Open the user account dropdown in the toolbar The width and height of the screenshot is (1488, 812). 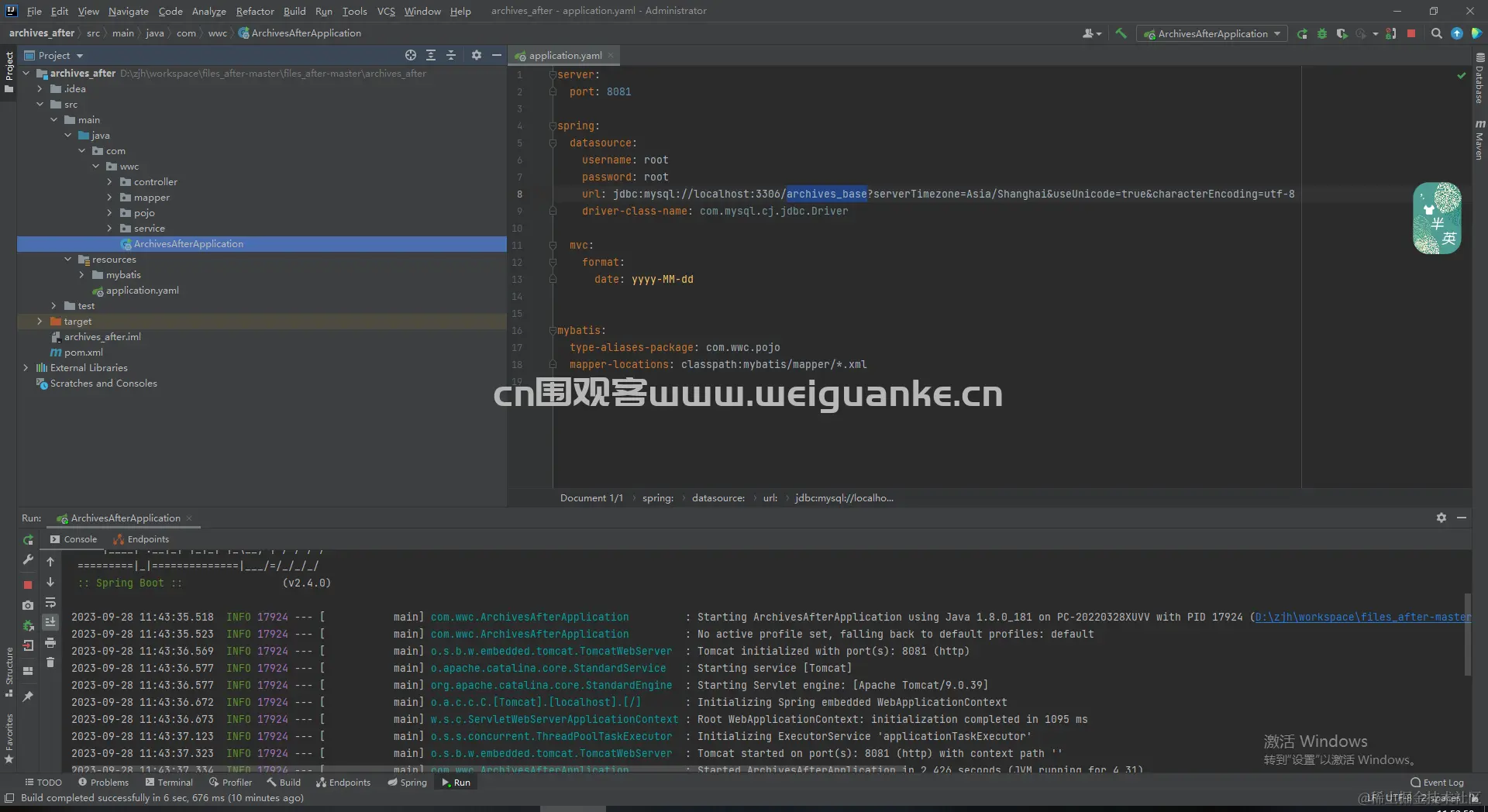click(x=1092, y=33)
